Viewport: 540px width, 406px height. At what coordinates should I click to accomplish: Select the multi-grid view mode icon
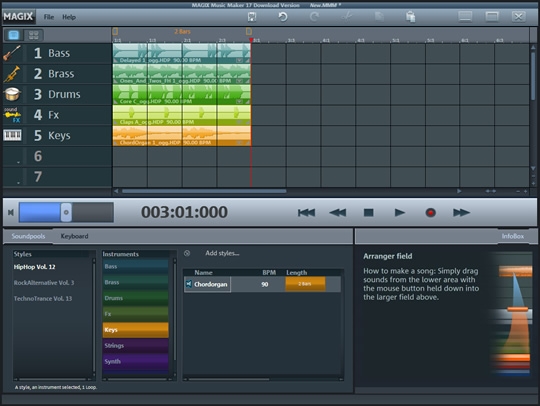click(34, 35)
